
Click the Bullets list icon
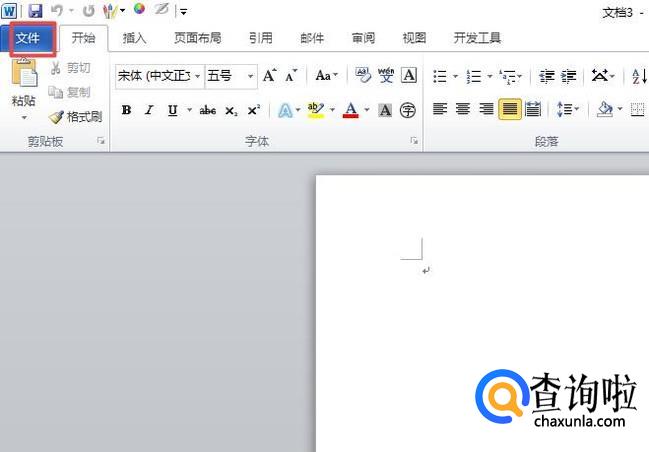pyautogui.click(x=440, y=76)
